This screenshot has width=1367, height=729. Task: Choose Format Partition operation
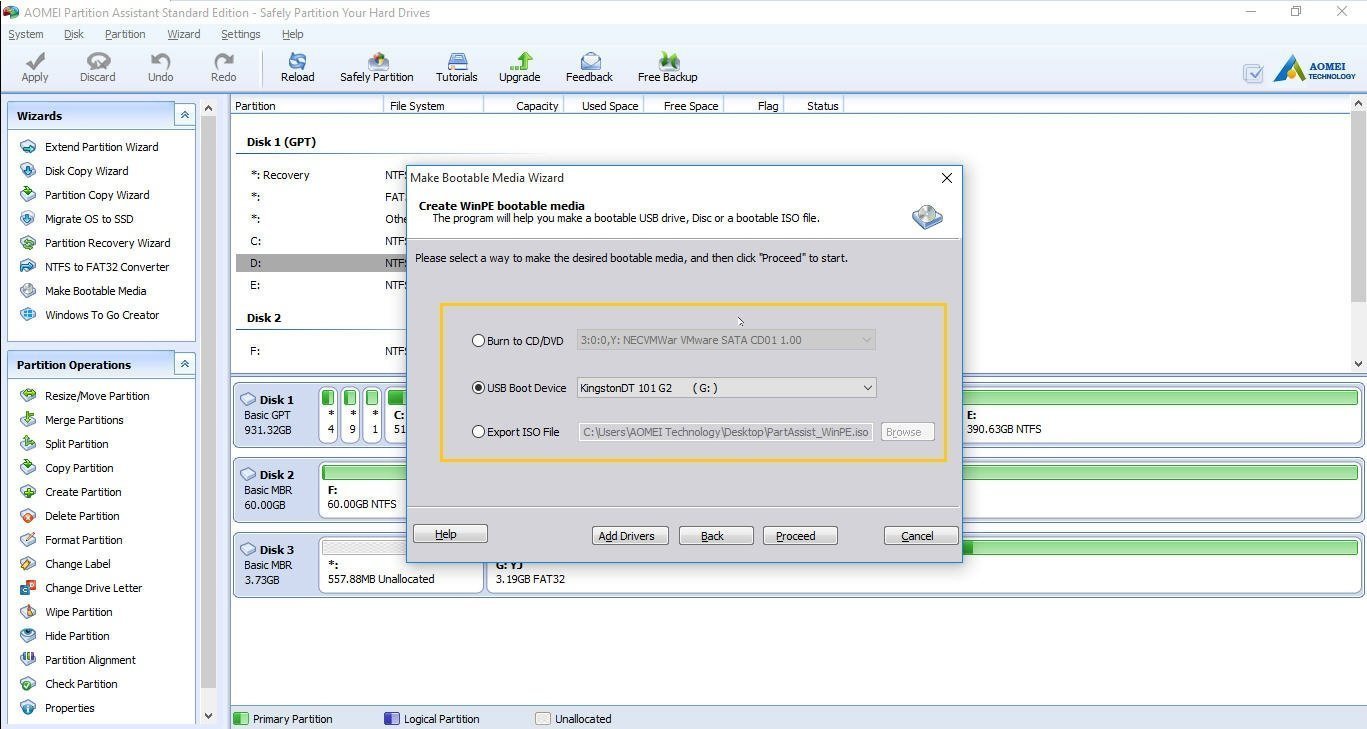point(83,540)
